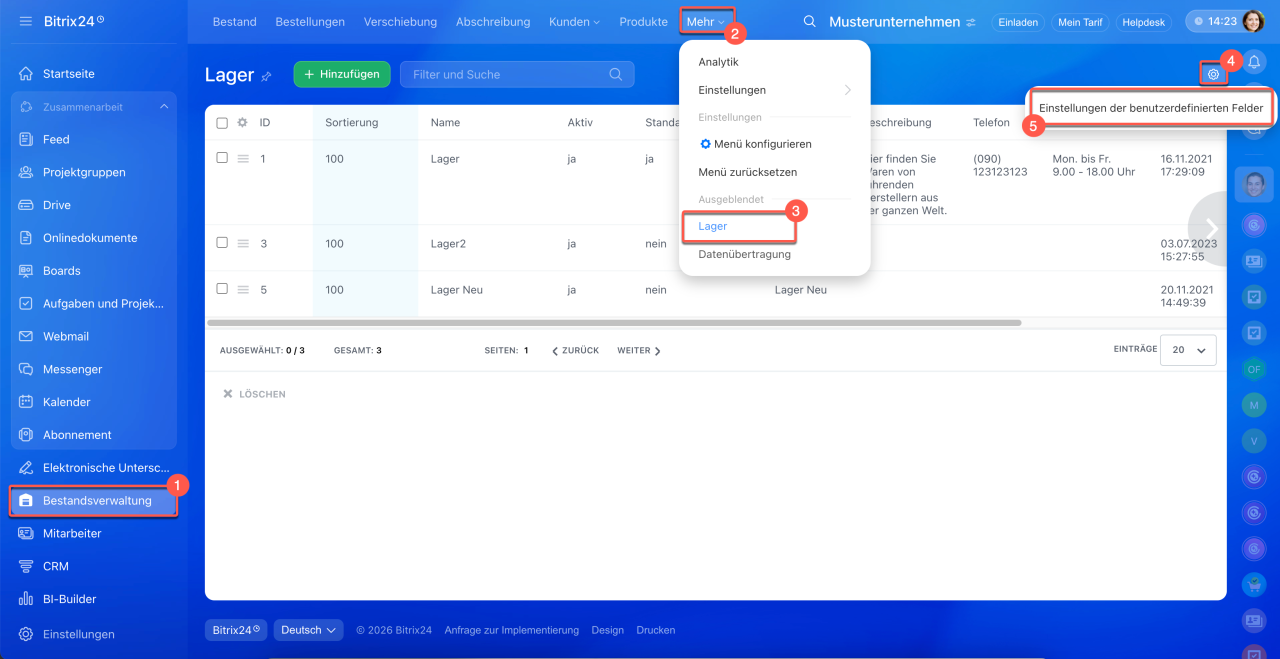Click the search magnifier icon in top bar
The width and height of the screenshot is (1280, 659).
(x=810, y=22)
